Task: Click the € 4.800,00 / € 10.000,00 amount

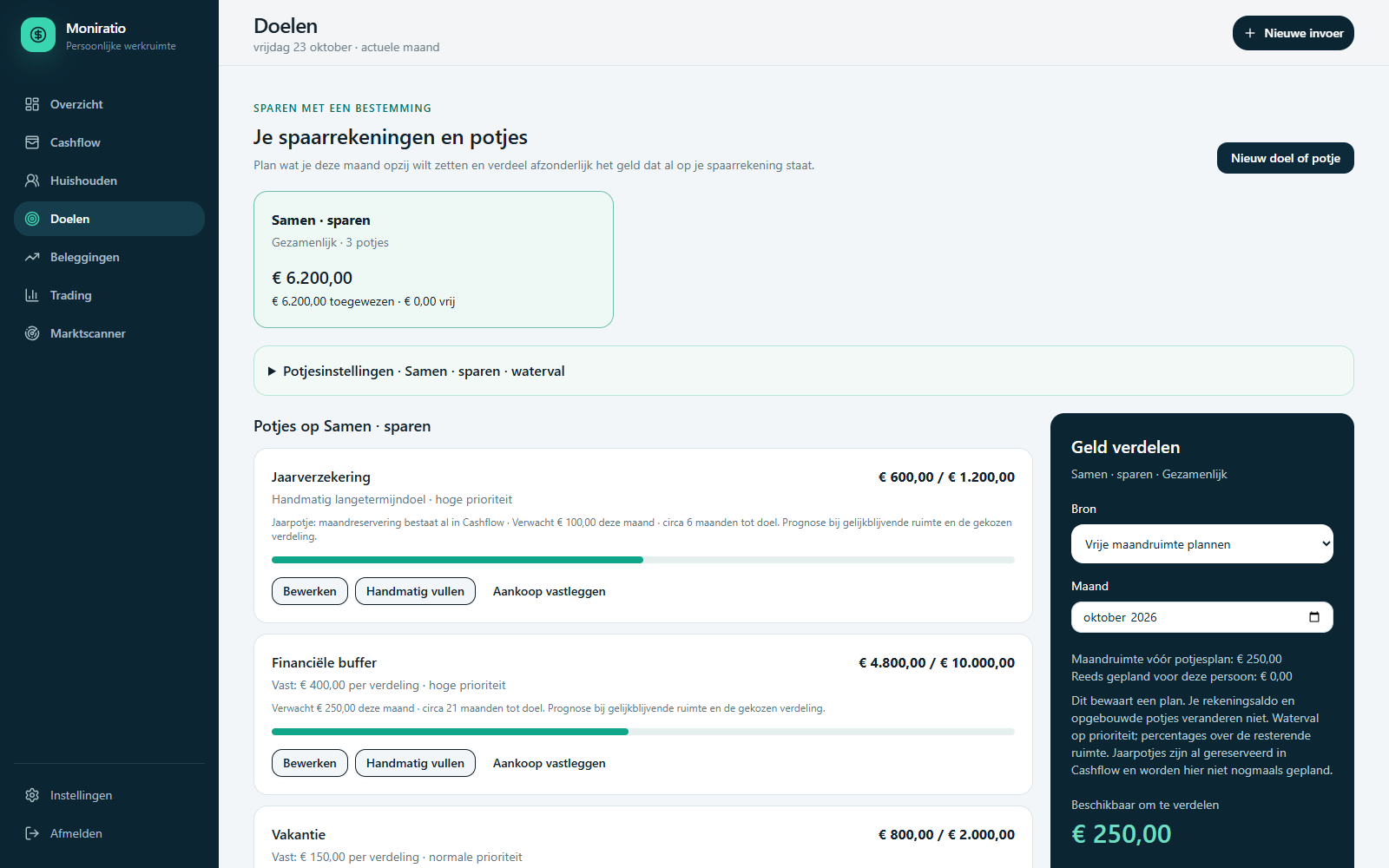Action: 937,662
